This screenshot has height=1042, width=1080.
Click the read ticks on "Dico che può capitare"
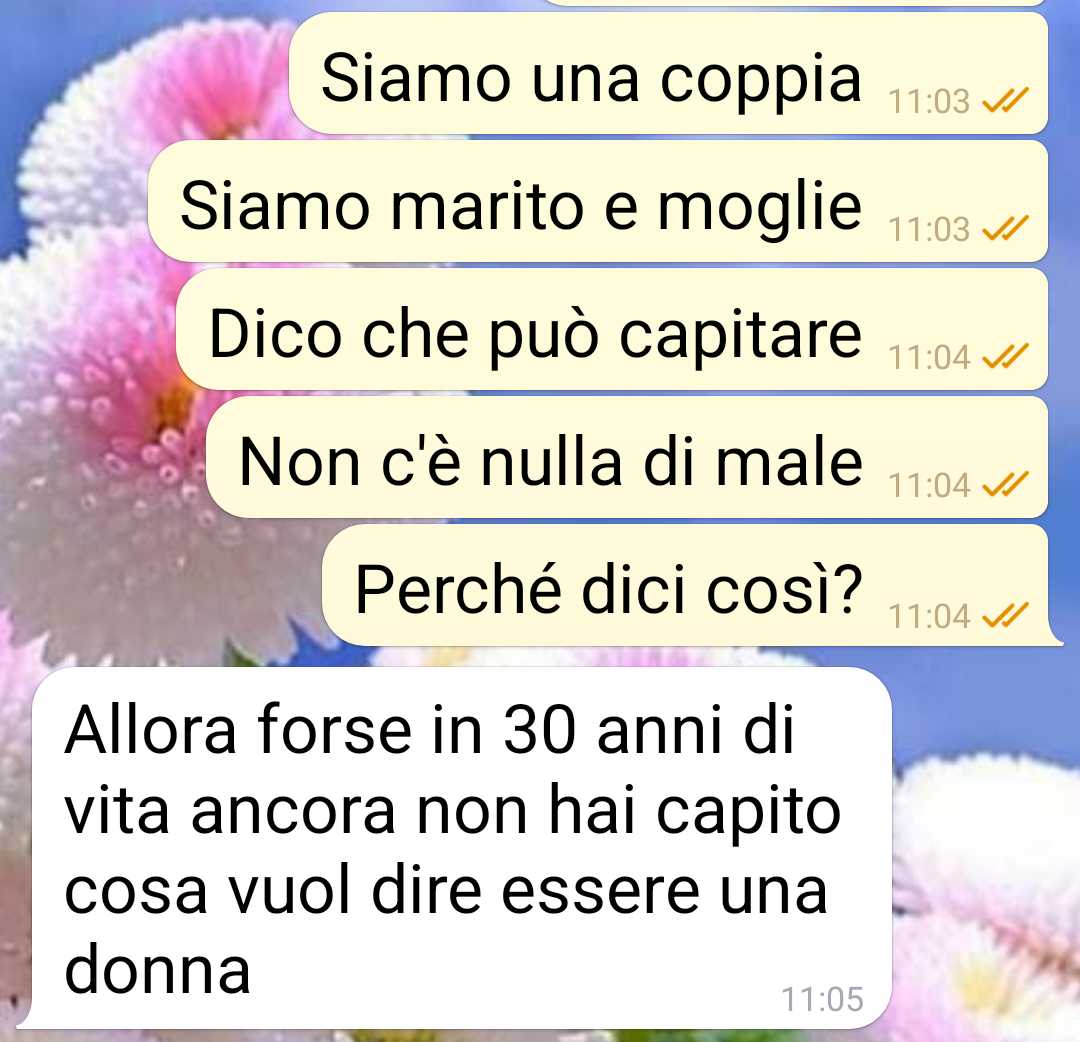(1005, 357)
